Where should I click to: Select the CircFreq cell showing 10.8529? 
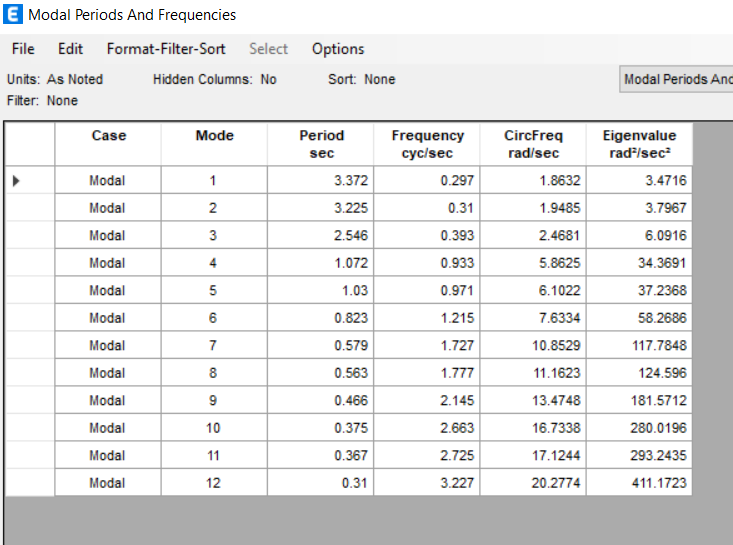click(x=533, y=345)
